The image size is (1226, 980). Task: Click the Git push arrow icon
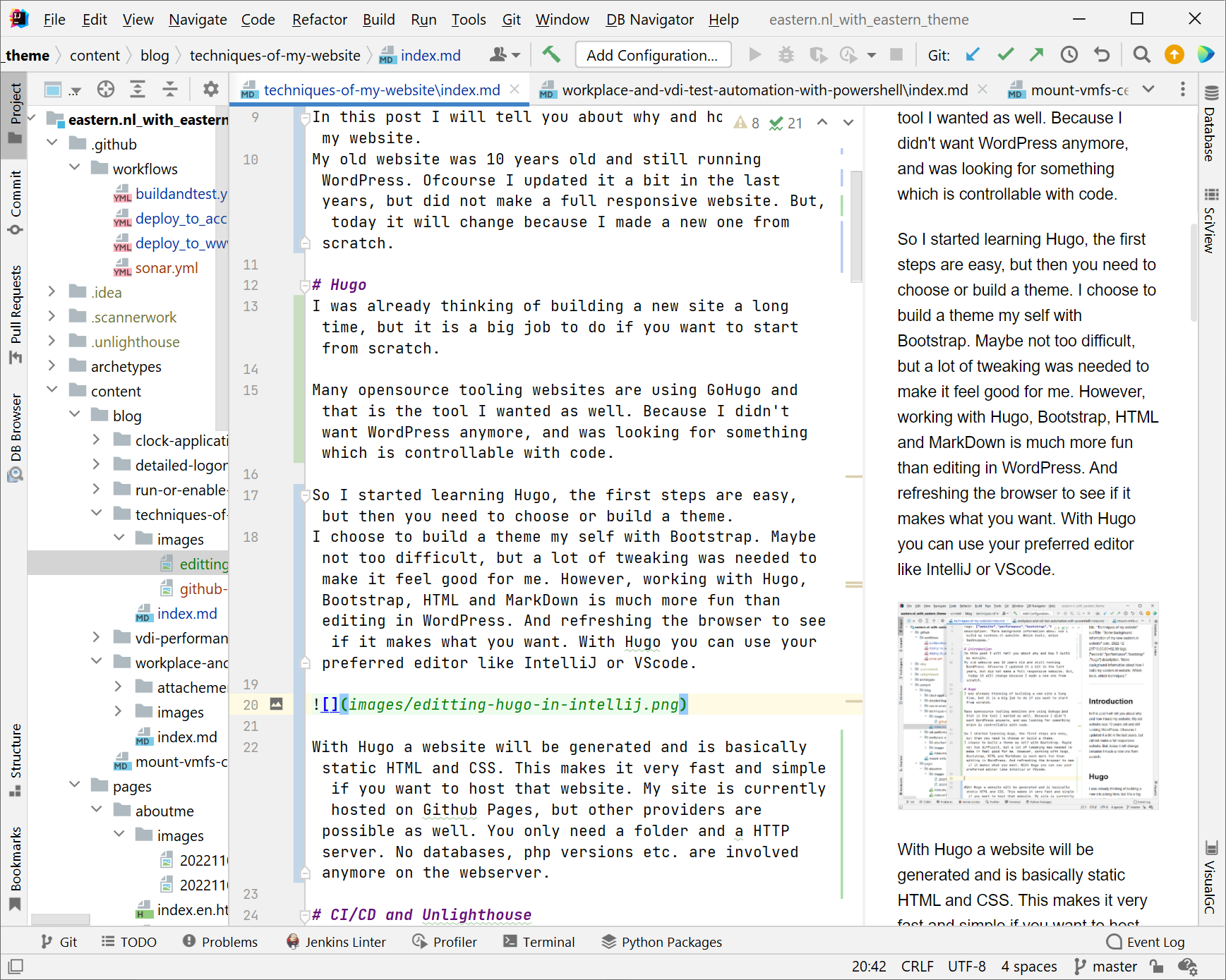[x=1037, y=55]
